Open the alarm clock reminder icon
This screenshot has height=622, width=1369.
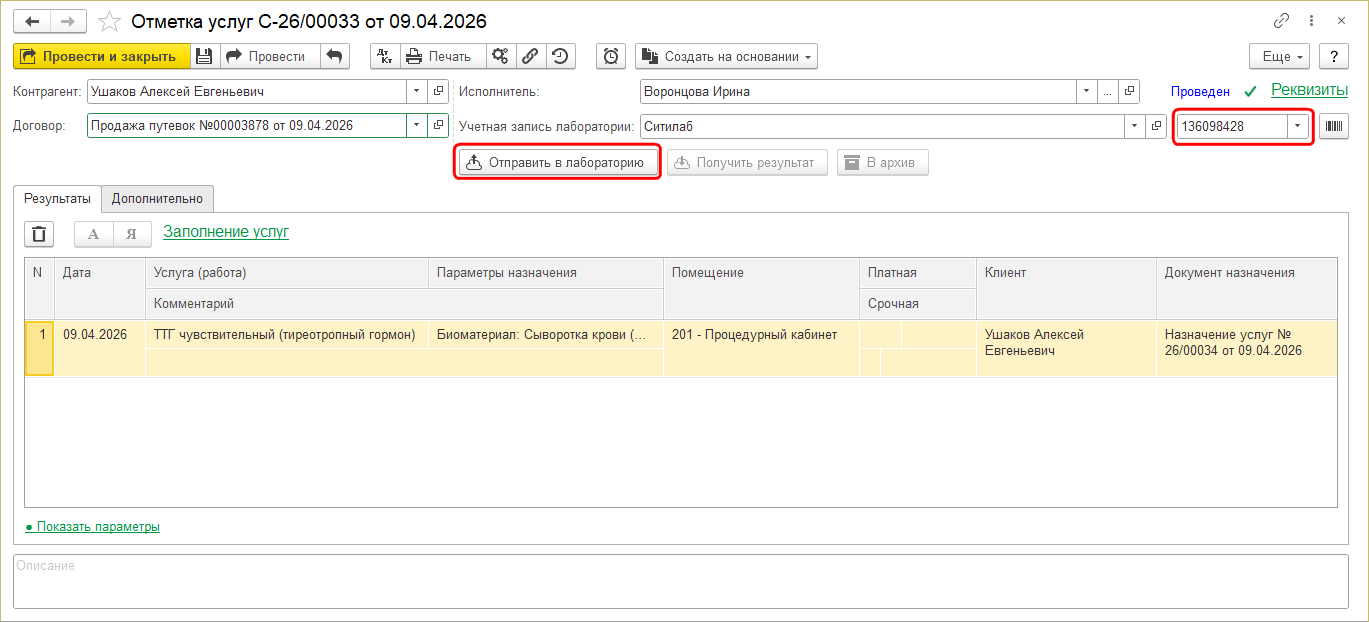pos(611,56)
